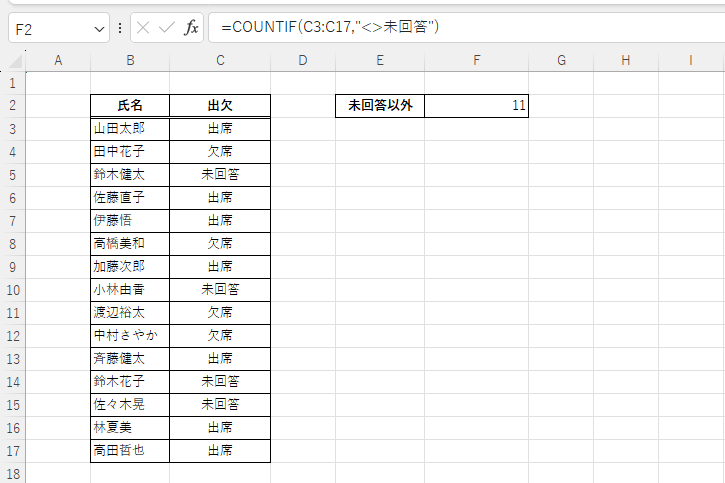Image resolution: width=725 pixels, height=483 pixels.
Task: Click the Insert Function fx icon
Action: click(191, 28)
